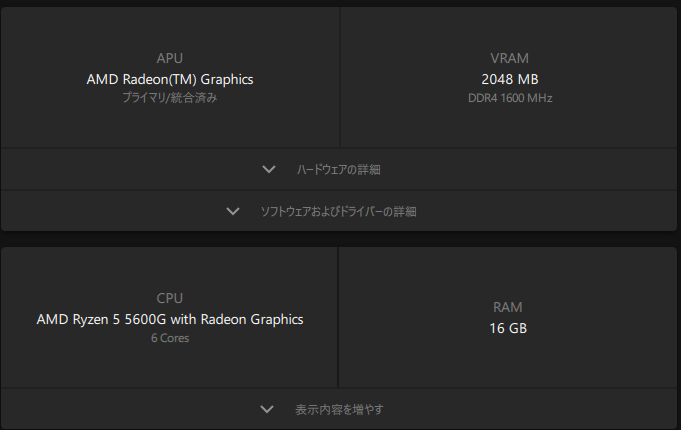Image resolution: width=681 pixels, height=430 pixels.
Task: Click the プライマリ/統合済み status text
Action: coord(170,98)
